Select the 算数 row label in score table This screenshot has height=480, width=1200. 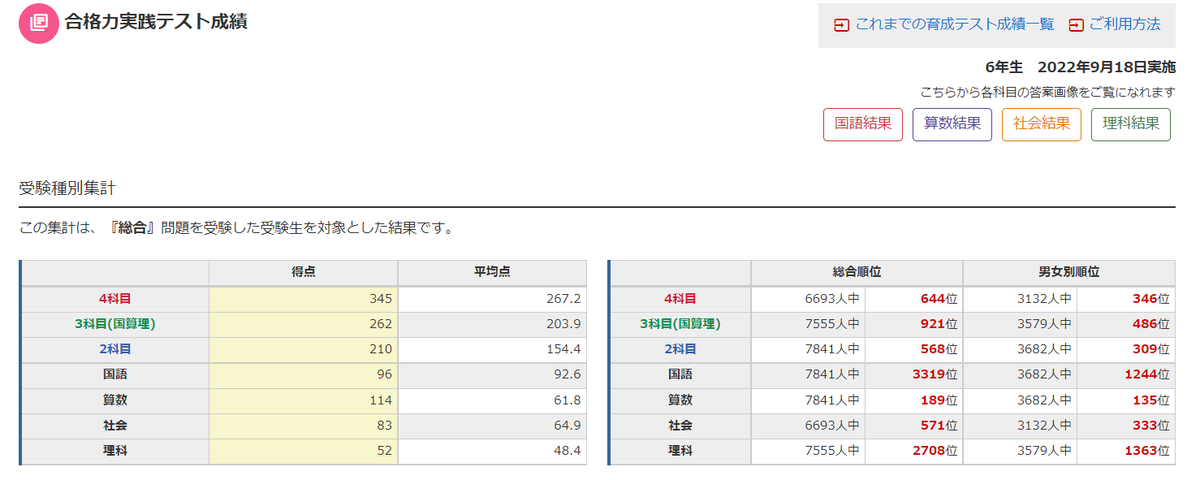115,400
